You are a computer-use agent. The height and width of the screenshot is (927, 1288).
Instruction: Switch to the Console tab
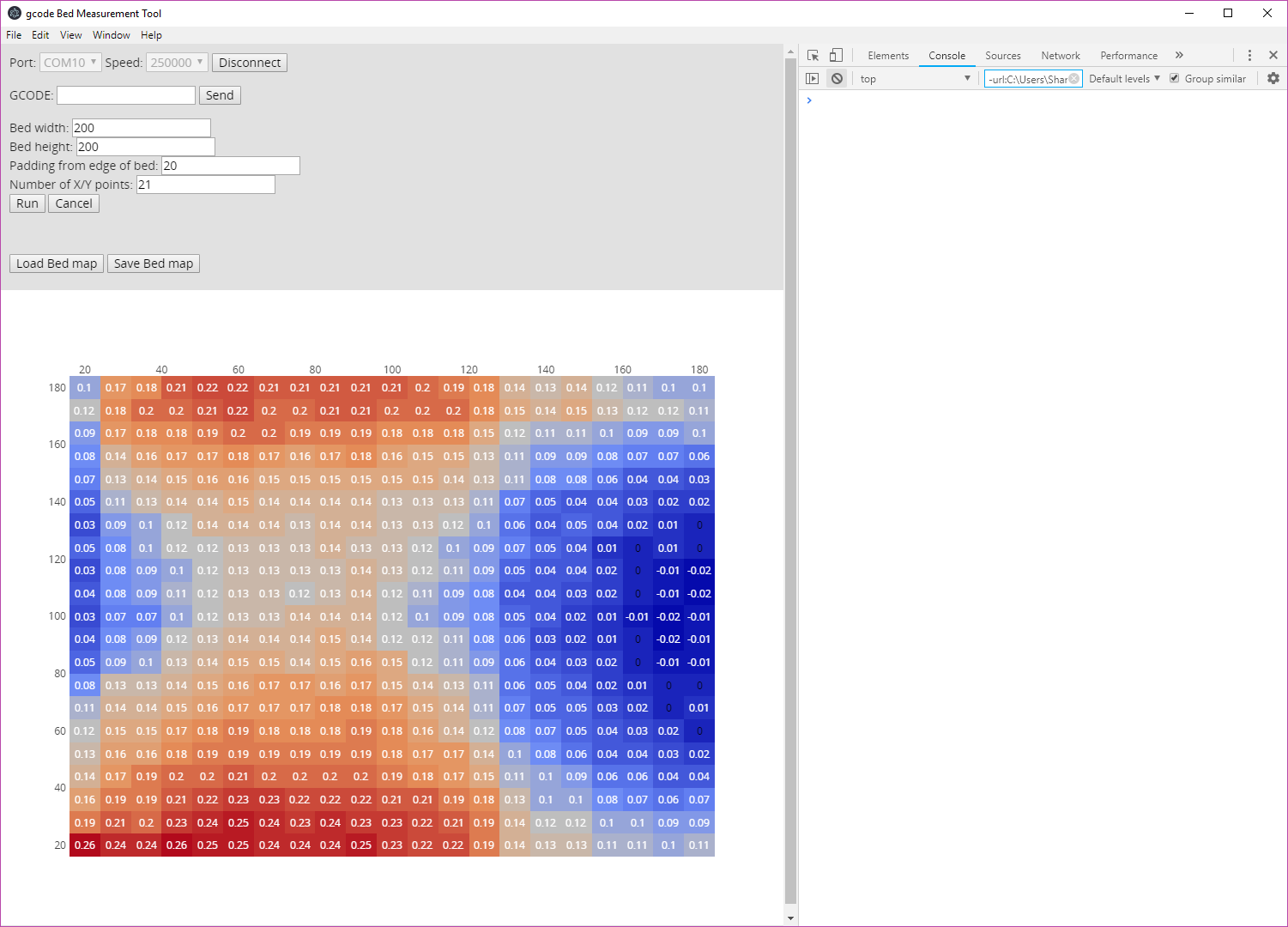click(947, 56)
